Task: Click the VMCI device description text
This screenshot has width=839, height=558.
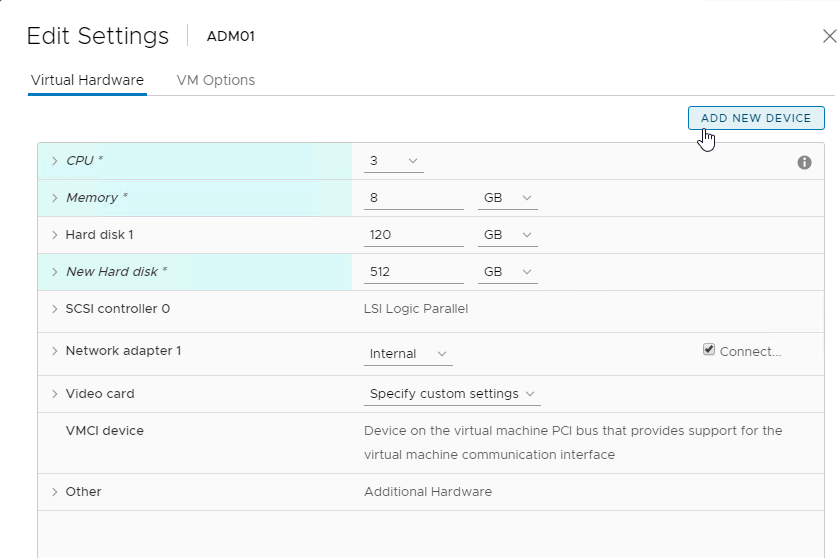Action: pos(573,442)
